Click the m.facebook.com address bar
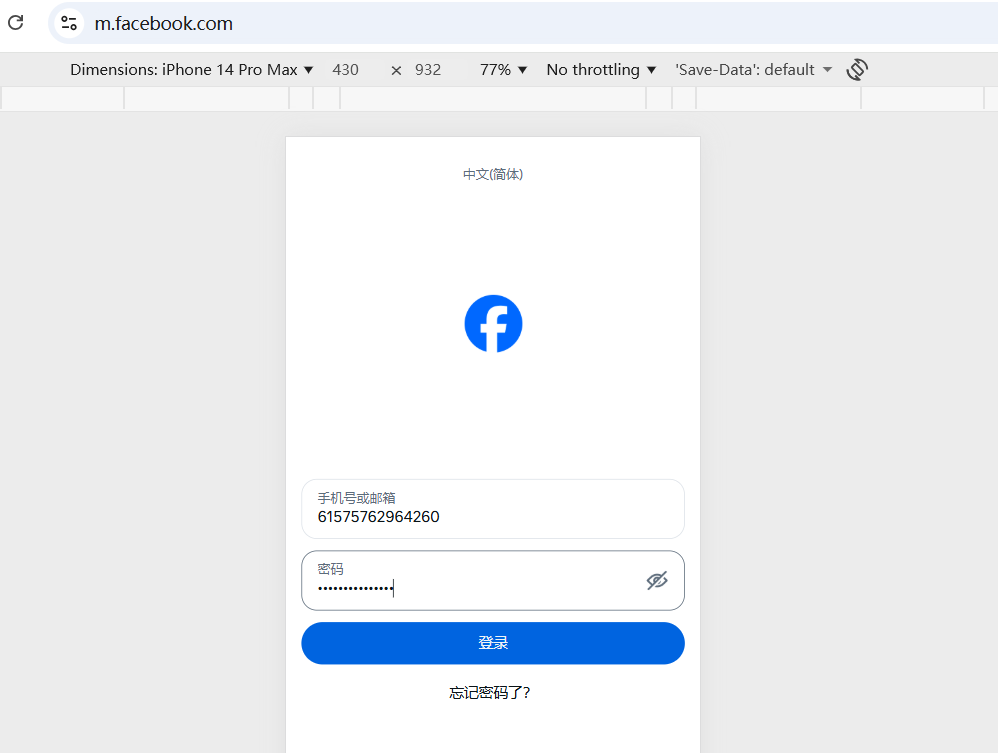998x753 pixels. (x=522, y=24)
